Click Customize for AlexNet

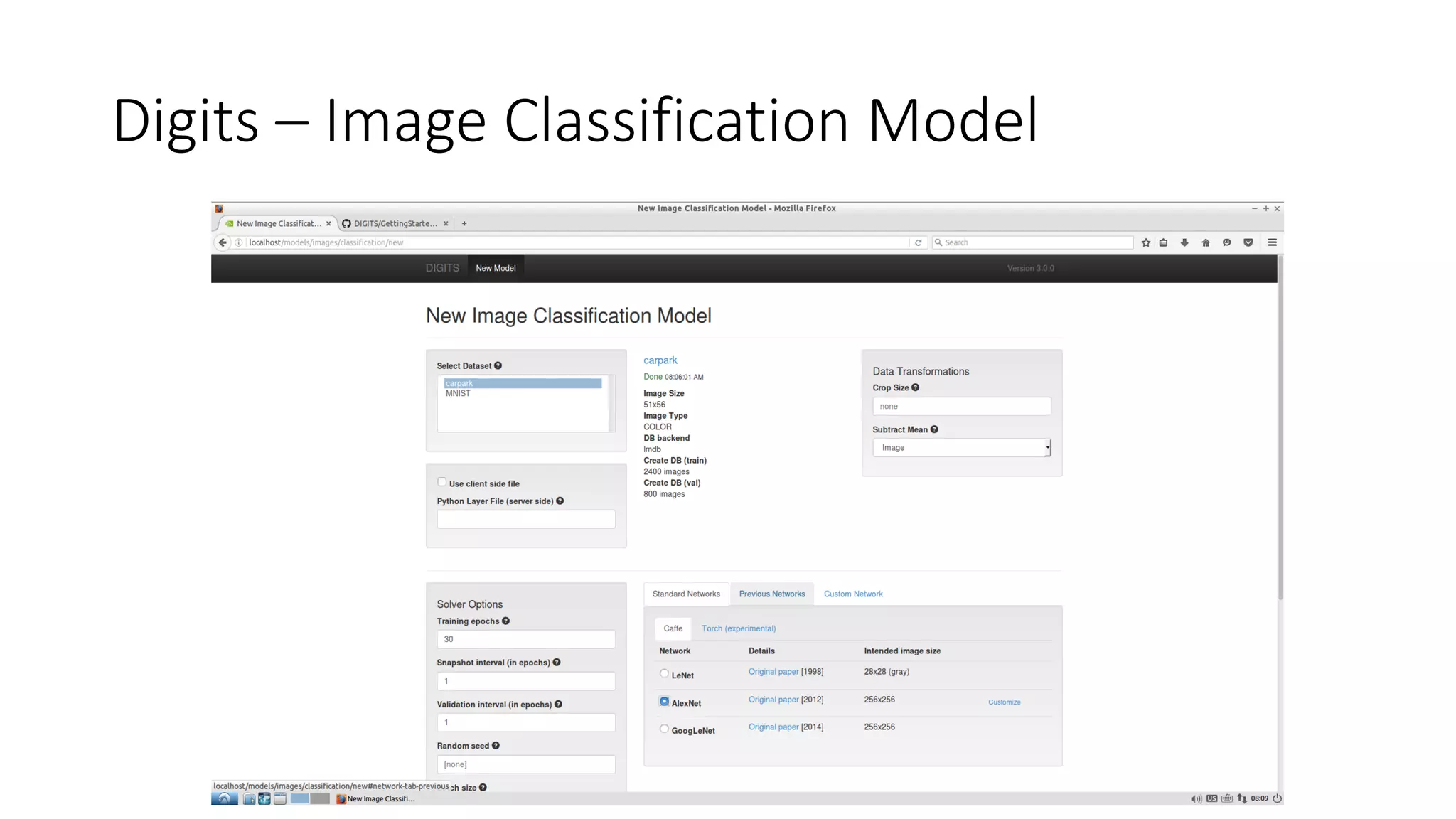[x=1004, y=702]
